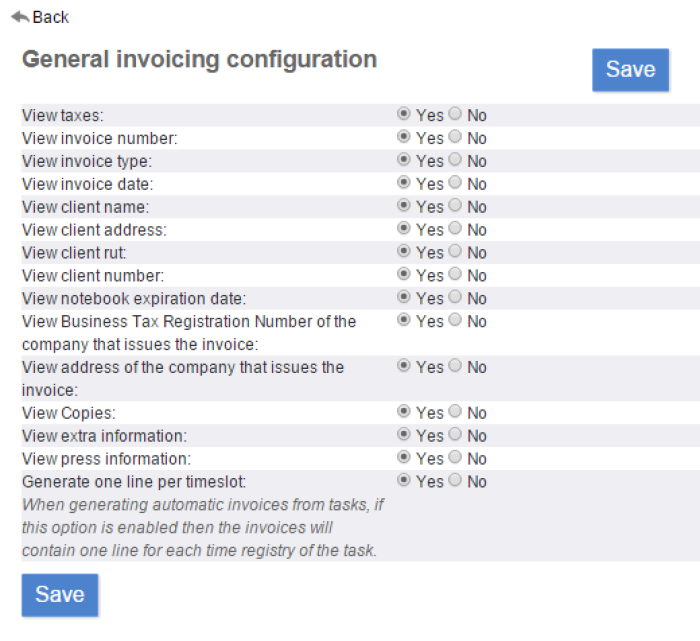Screen dimensions: 700x641
Task: Click the bottom Save button
Action: 60,594
